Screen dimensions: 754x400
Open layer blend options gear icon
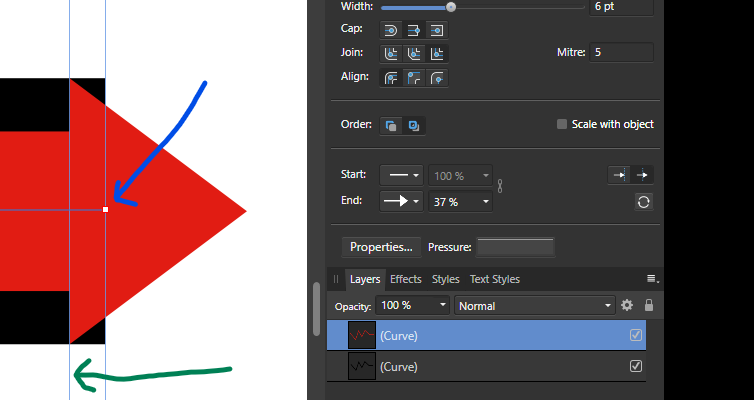tap(627, 305)
